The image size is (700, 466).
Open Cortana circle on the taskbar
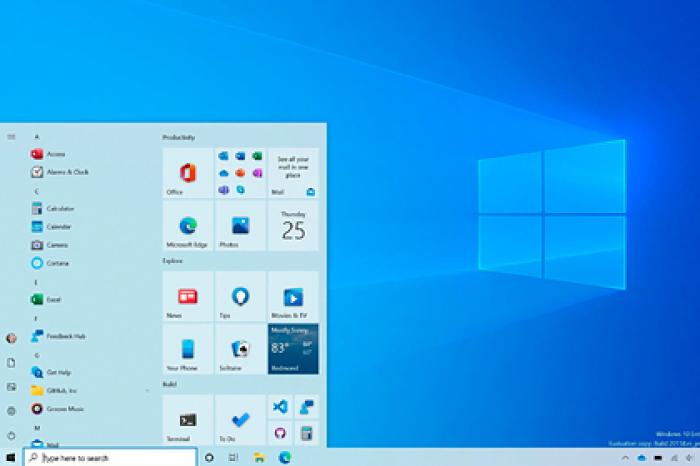[x=209, y=458]
